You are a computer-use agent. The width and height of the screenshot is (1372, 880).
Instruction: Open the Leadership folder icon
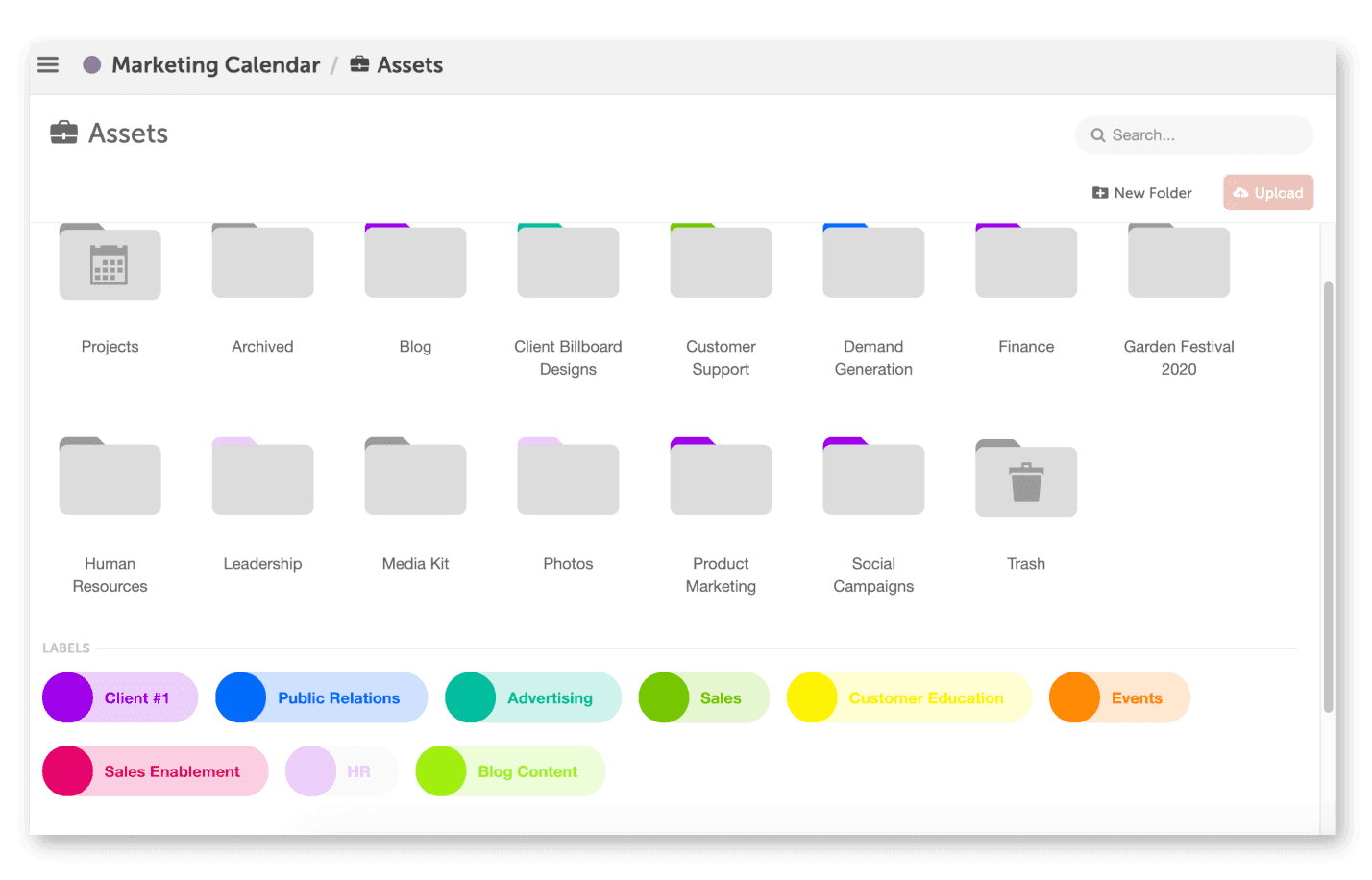coord(262,477)
